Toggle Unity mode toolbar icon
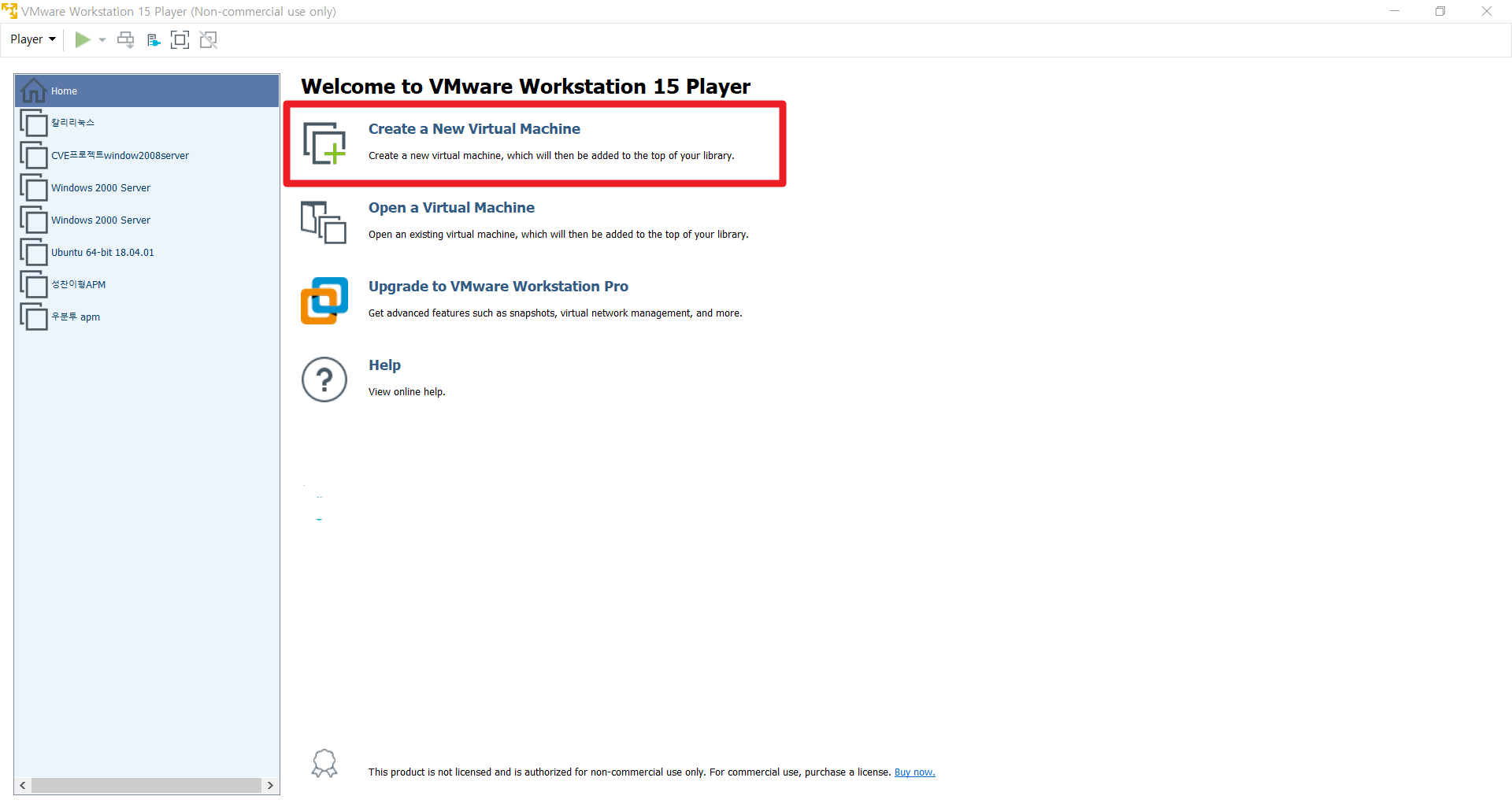This screenshot has width=1512, height=811. pyautogui.click(x=209, y=39)
